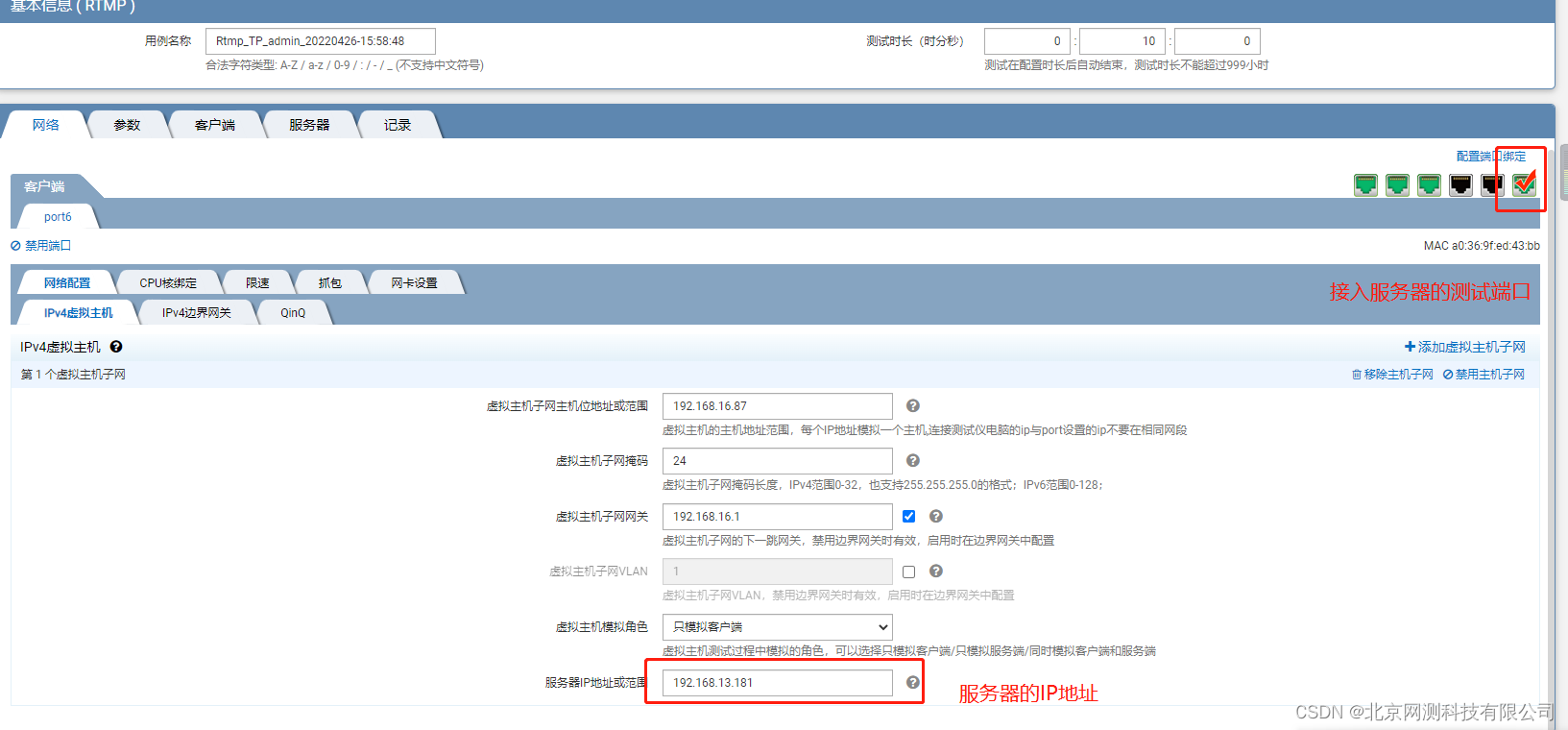Open the 抓包 tab
The width and height of the screenshot is (1568, 730).
pos(330,283)
